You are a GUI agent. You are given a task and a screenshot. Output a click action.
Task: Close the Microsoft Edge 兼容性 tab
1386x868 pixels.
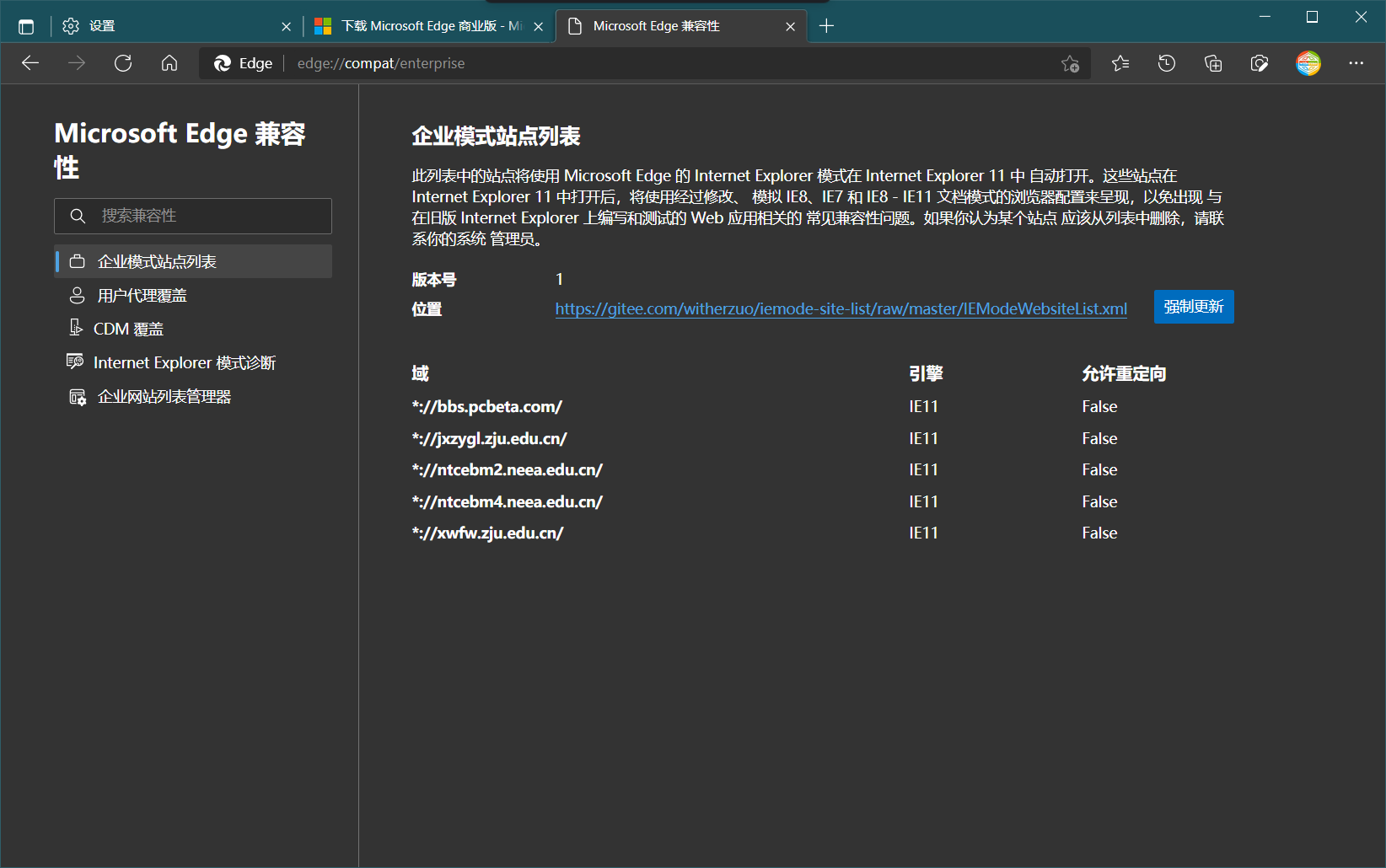coord(790,26)
